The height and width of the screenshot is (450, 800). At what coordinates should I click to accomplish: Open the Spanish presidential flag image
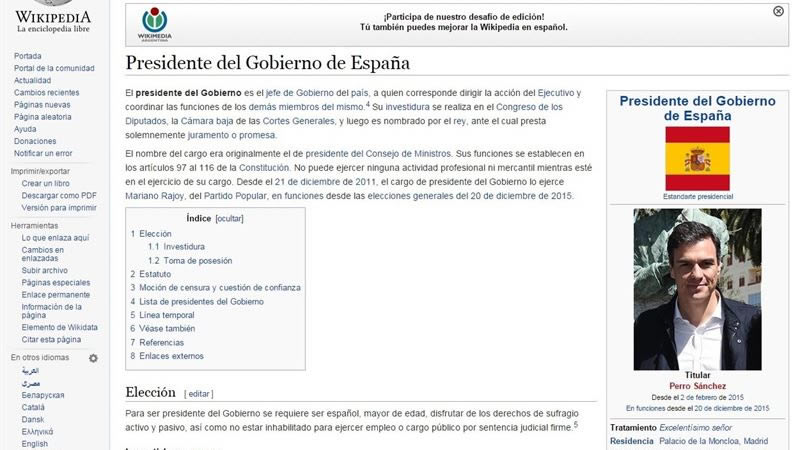coord(697,159)
